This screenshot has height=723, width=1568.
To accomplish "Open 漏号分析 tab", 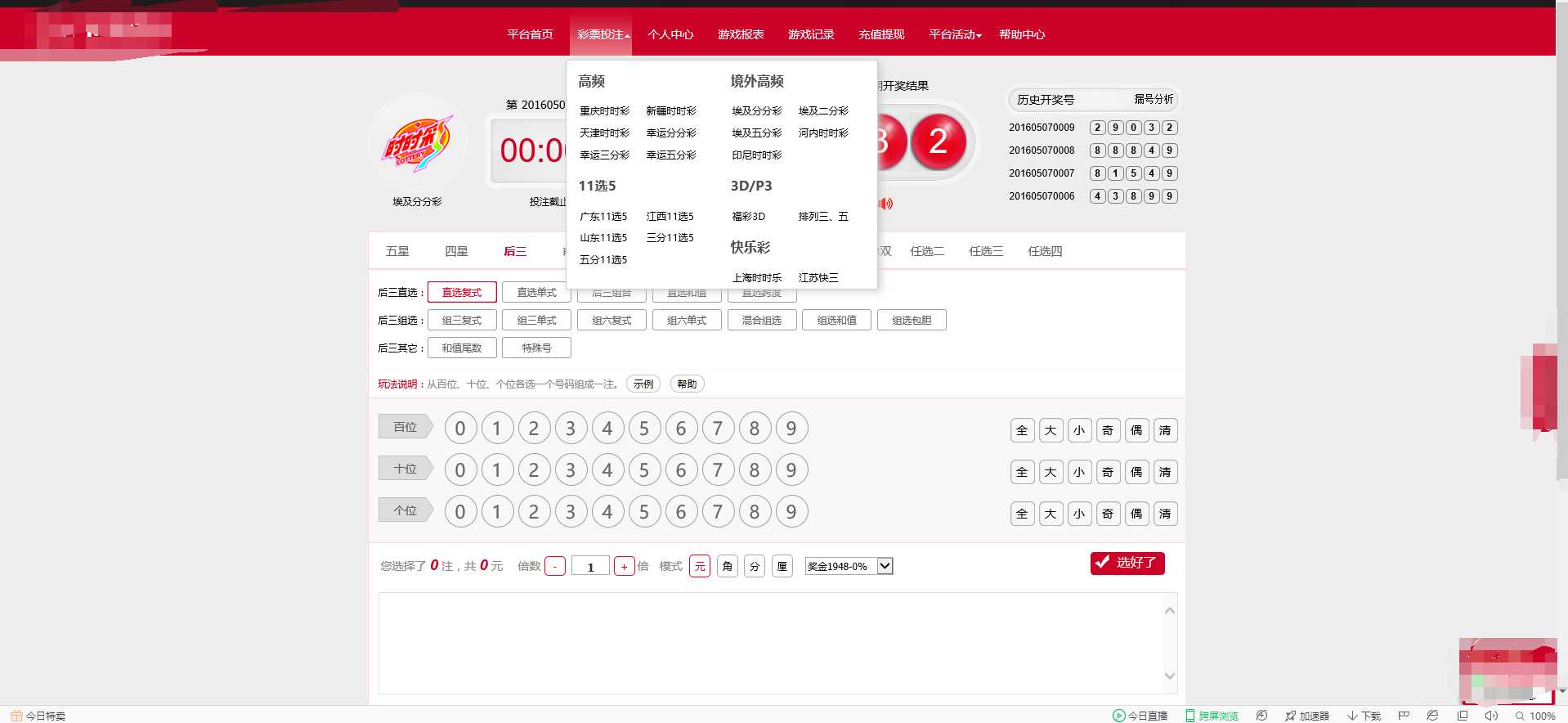I will click(x=1154, y=99).
